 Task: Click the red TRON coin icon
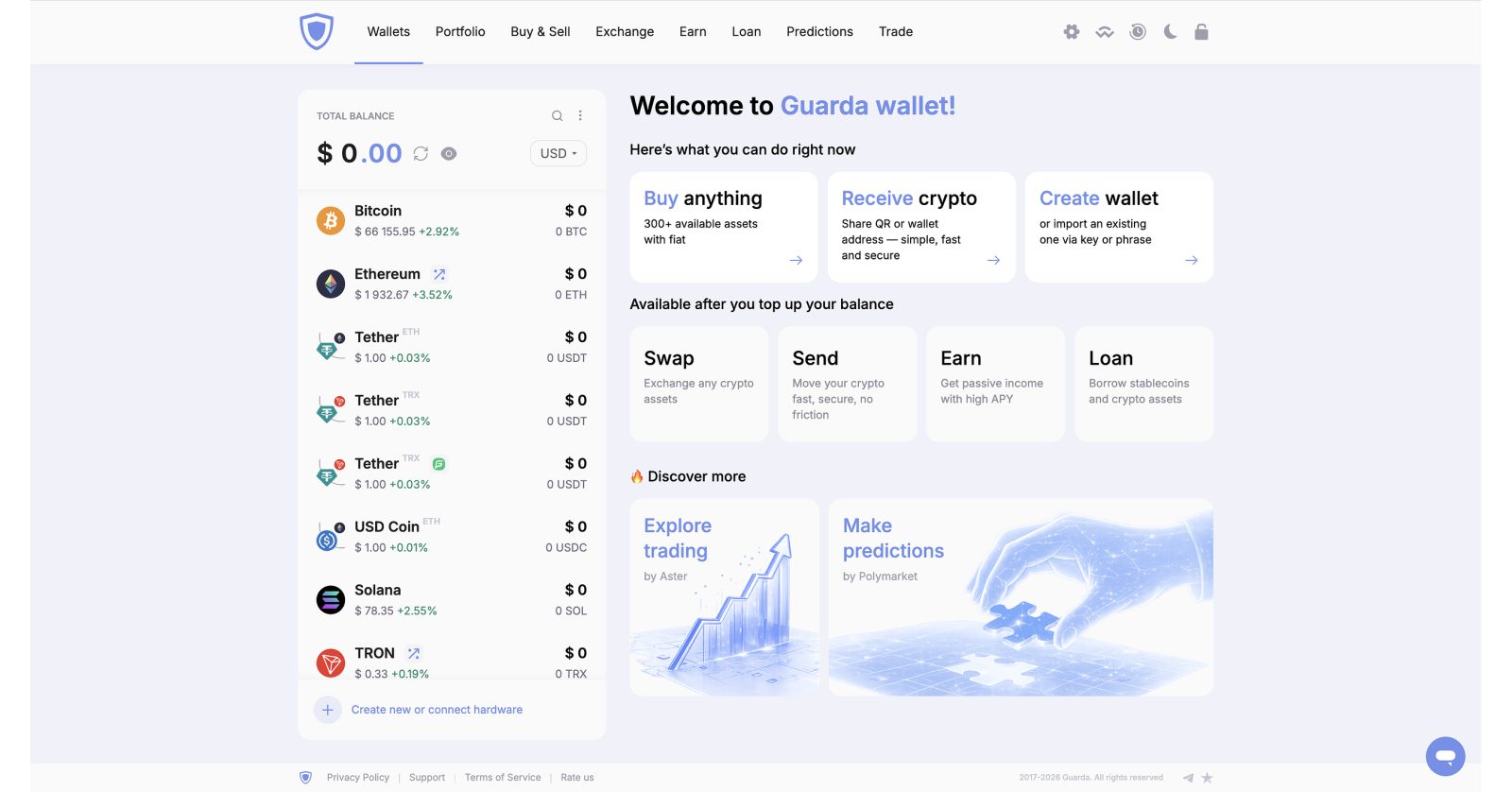click(x=331, y=663)
